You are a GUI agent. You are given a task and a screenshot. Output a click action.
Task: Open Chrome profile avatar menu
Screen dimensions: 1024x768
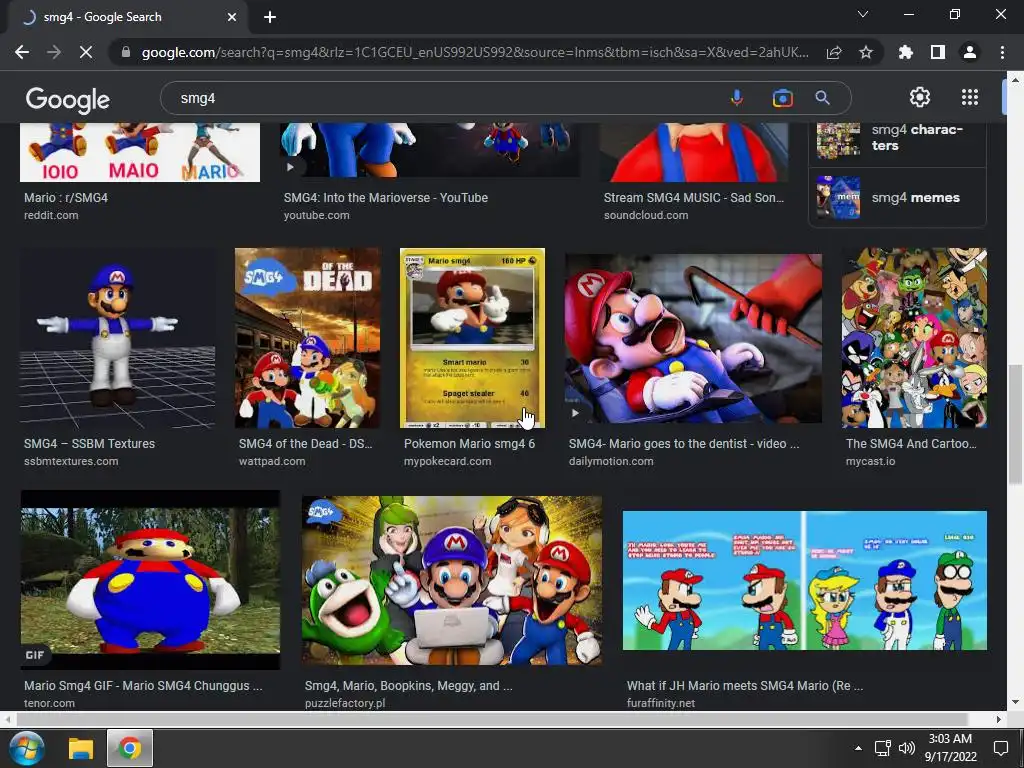point(970,52)
